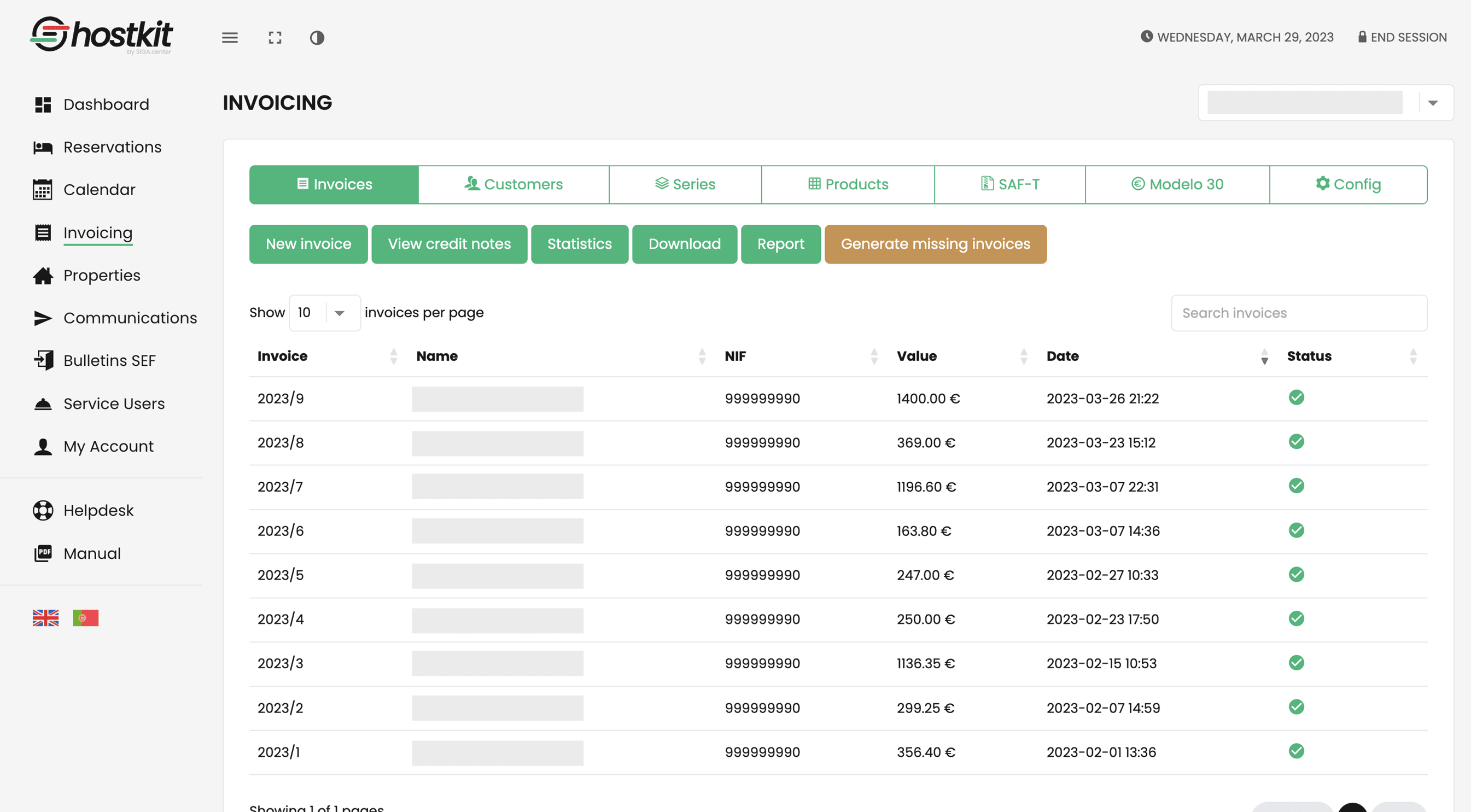
Task: Toggle the Date column sort arrows
Action: (x=1264, y=356)
